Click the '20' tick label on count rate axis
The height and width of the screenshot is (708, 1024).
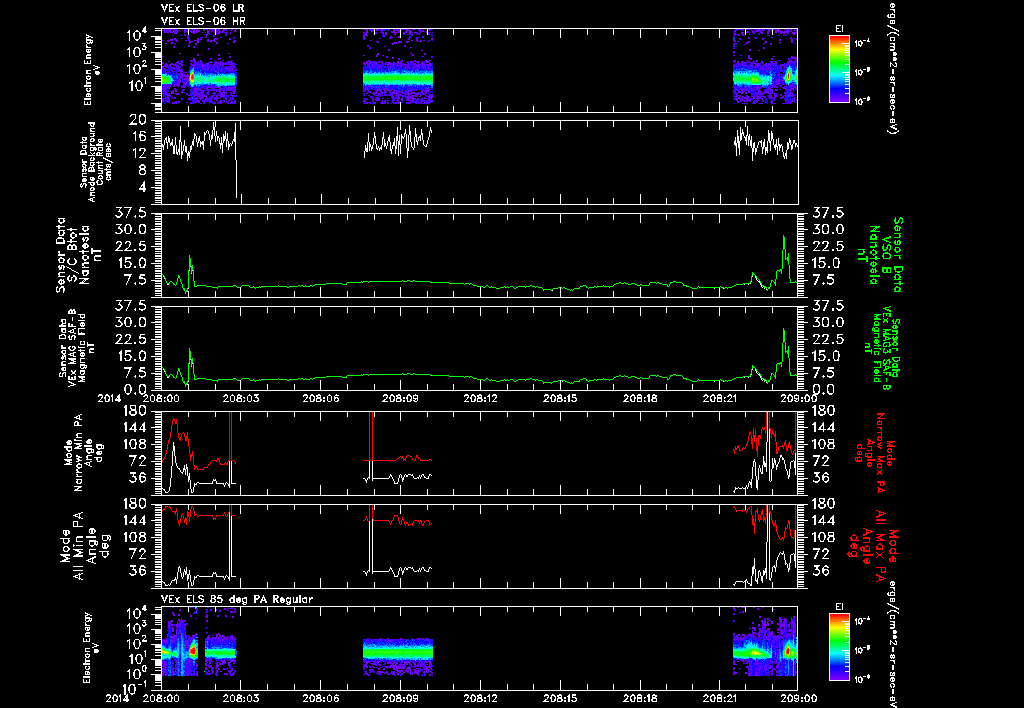(x=138, y=120)
